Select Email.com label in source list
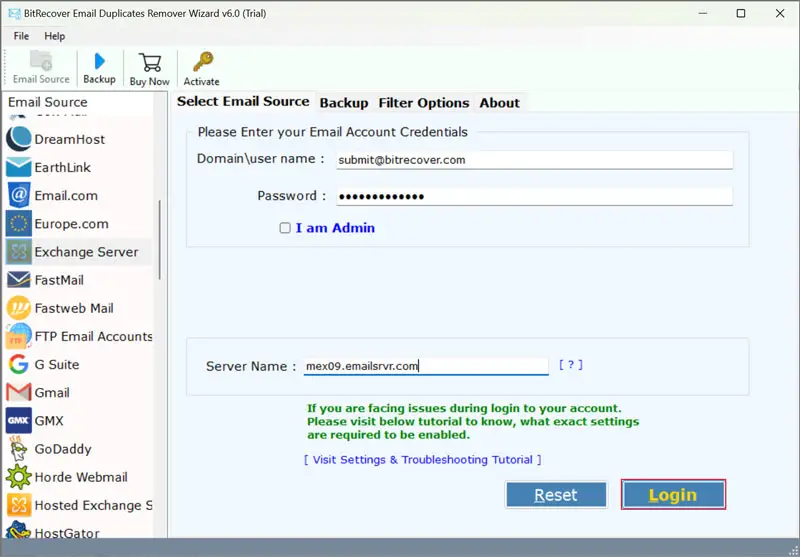 coord(66,195)
